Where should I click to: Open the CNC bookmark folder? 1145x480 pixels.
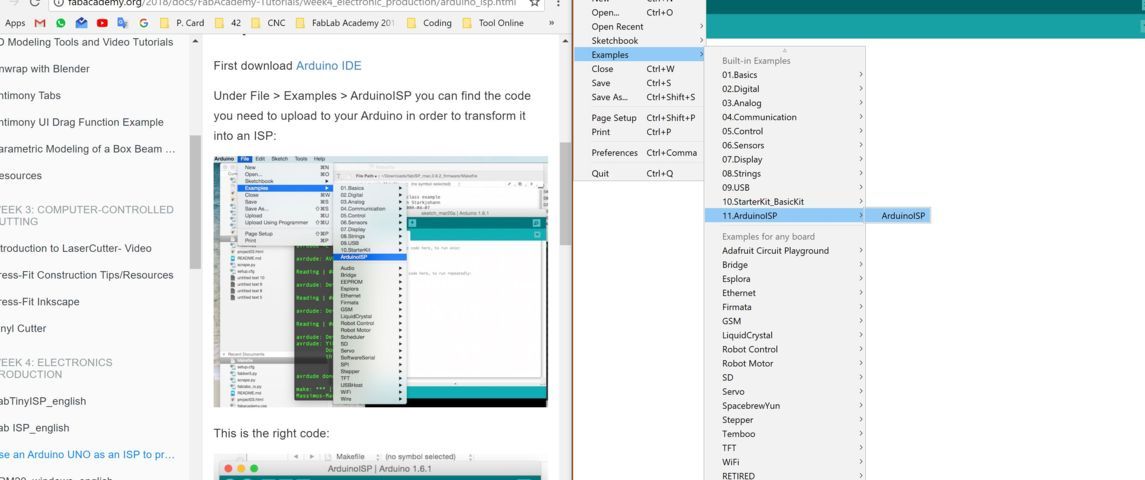click(269, 23)
